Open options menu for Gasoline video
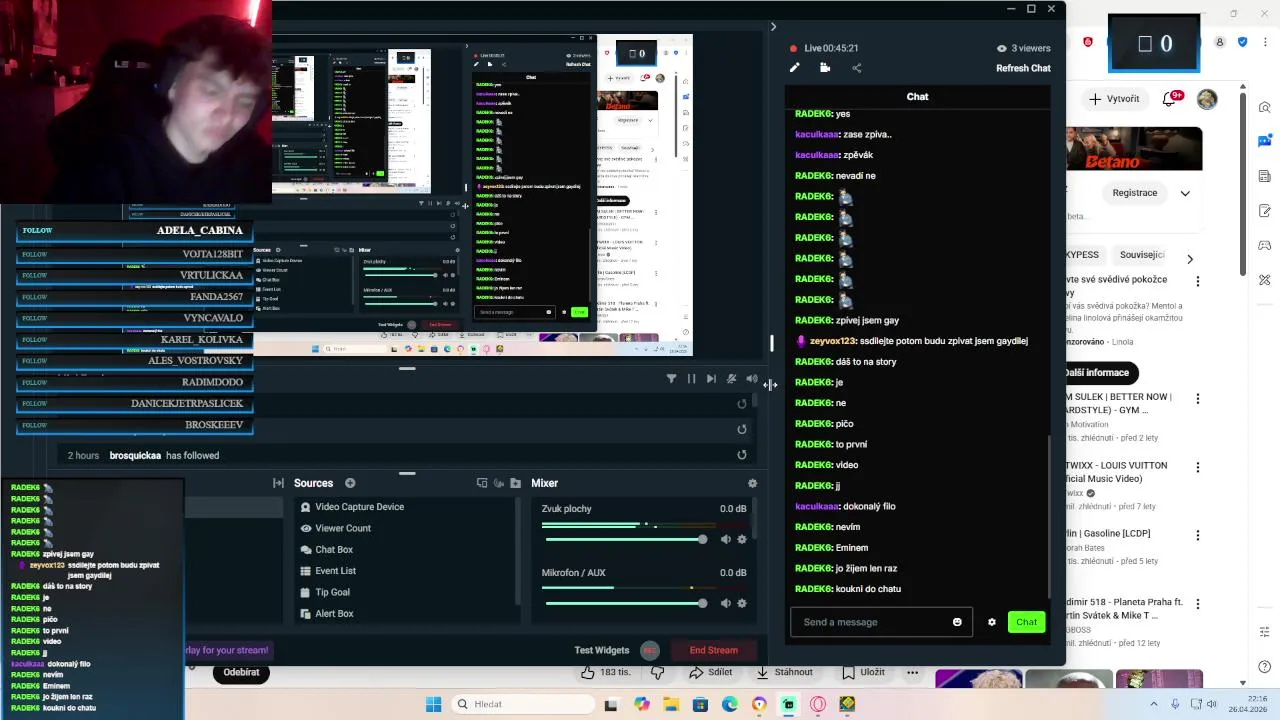Image resolution: width=1280 pixels, height=720 pixels. point(1197,536)
